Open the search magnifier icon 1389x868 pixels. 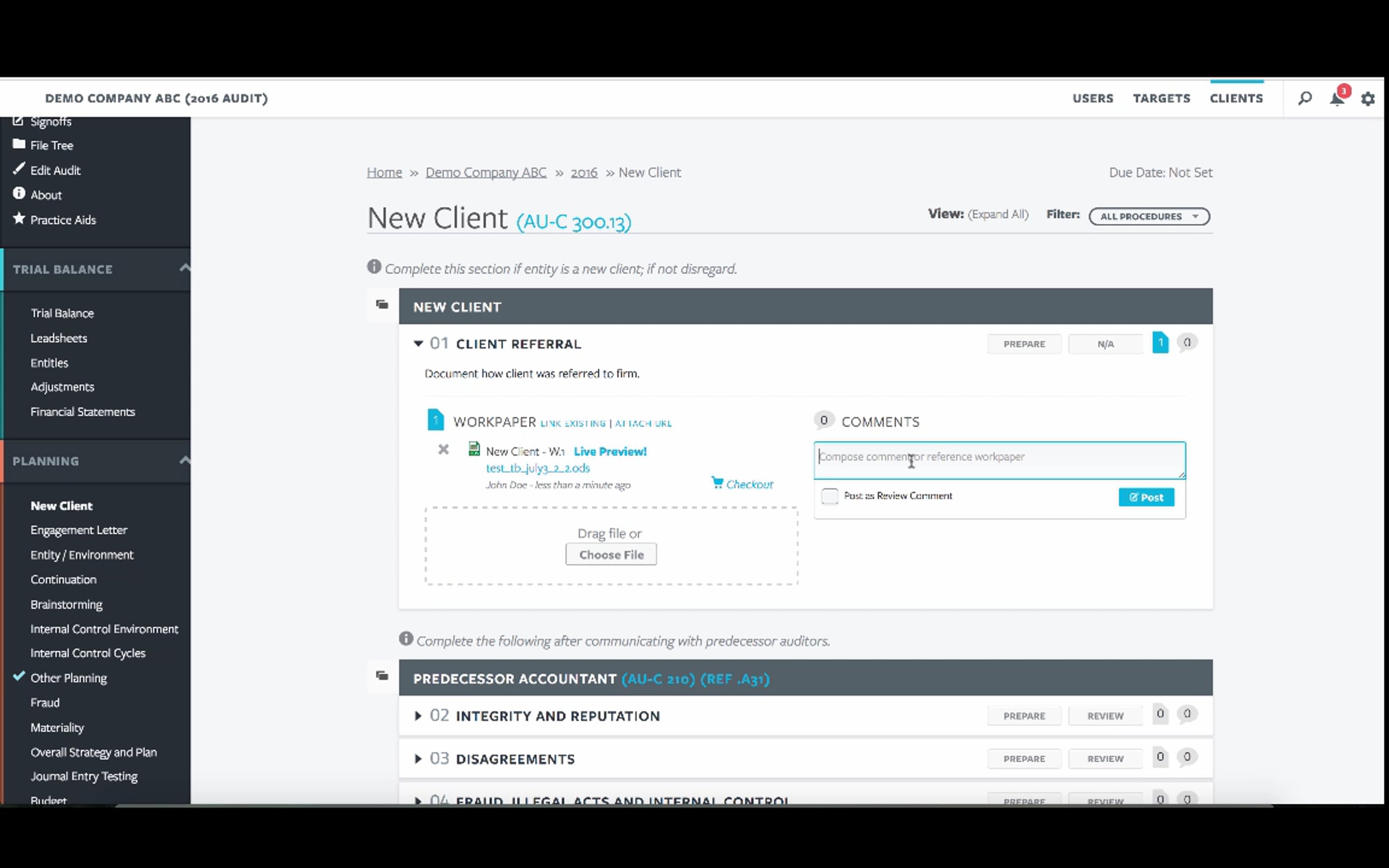[x=1305, y=98]
